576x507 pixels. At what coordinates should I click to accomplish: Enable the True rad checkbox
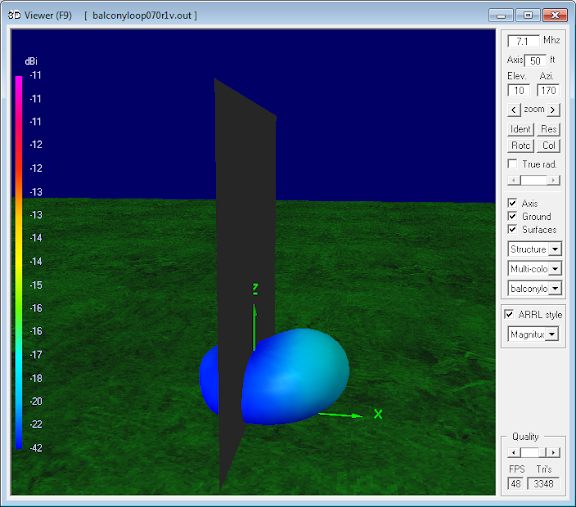point(512,163)
